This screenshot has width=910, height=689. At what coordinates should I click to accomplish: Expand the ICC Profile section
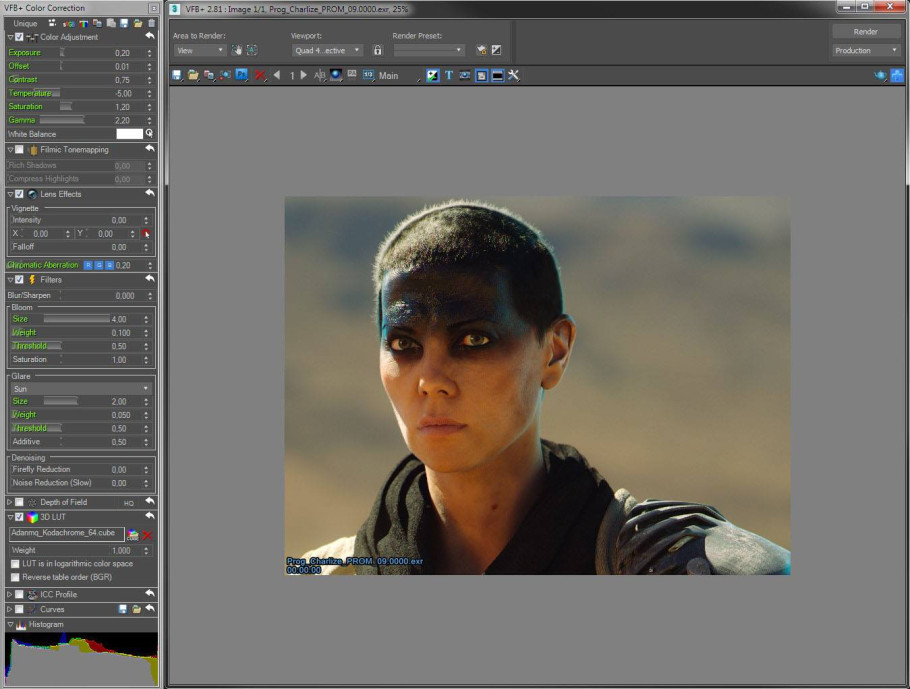point(10,594)
